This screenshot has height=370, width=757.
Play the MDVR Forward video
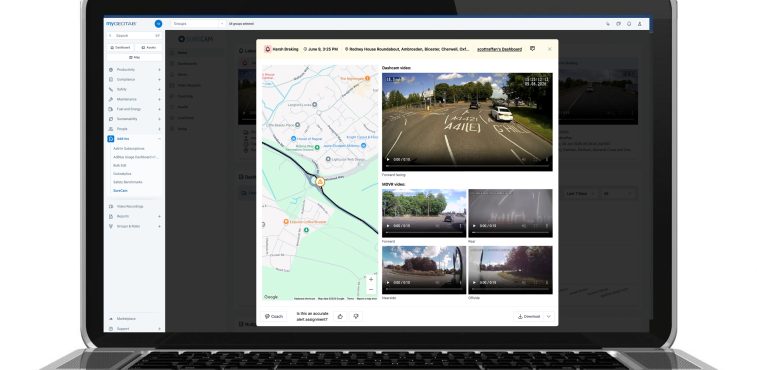click(388, 226)
